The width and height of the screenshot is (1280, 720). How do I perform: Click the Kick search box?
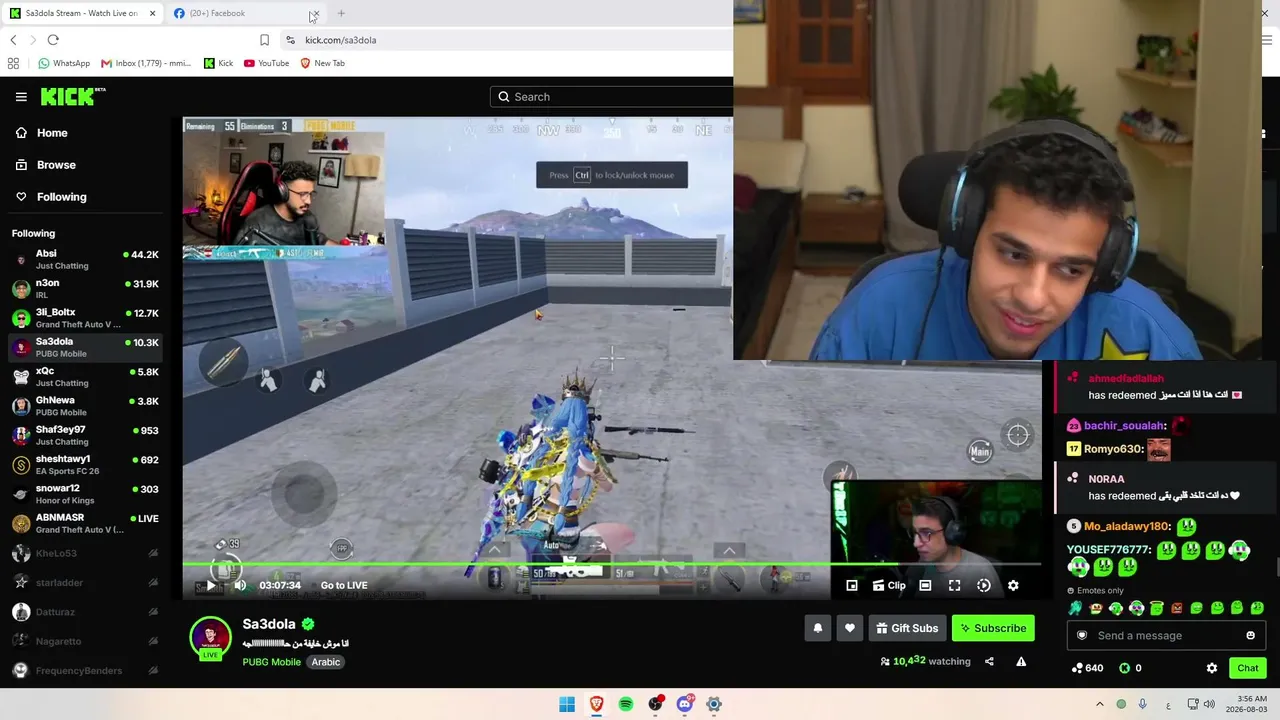click(x=612, y=97)
